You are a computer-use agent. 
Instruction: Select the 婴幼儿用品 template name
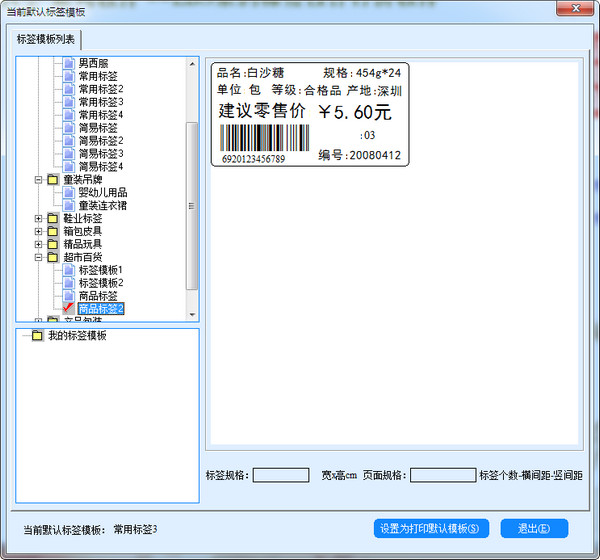[103, 192]
